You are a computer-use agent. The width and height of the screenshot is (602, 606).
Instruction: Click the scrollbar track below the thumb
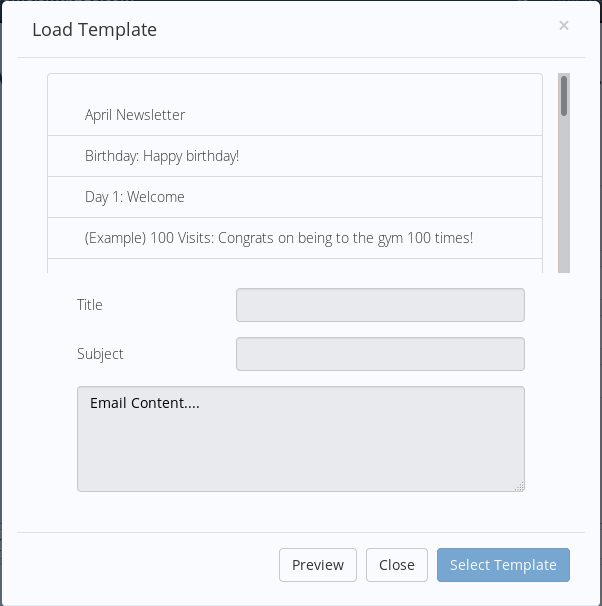[564, 200]
